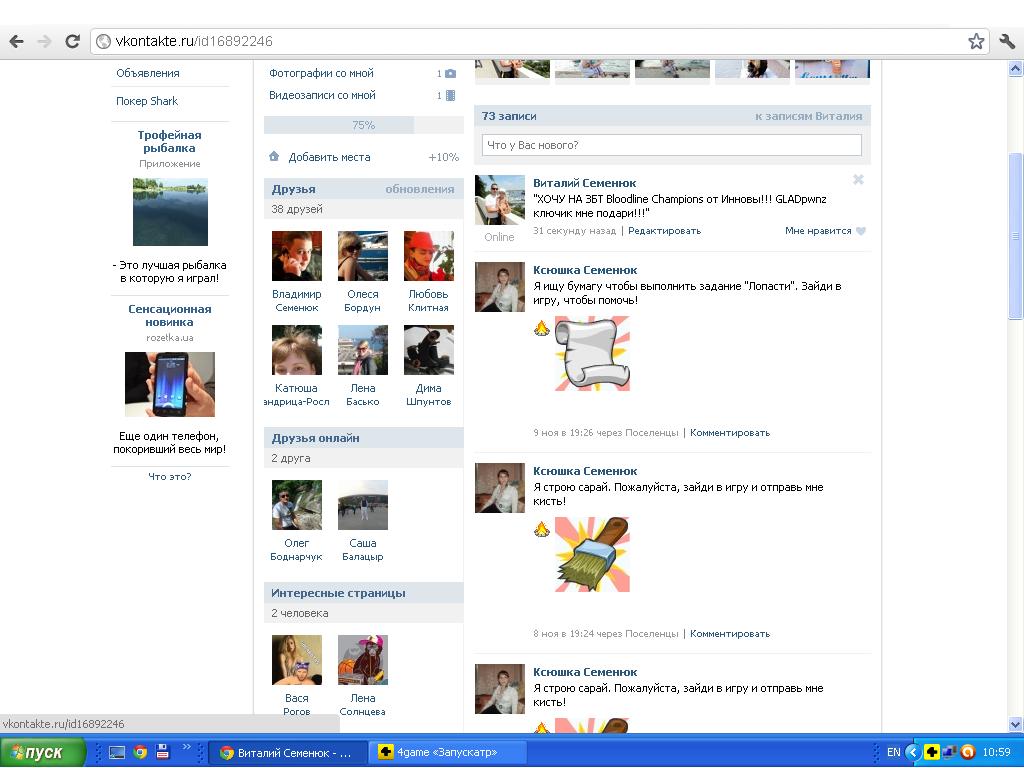Click the browser reload button
This screenshot has height=768, width=1024.
pyautogui.click(x=72, y=41)
